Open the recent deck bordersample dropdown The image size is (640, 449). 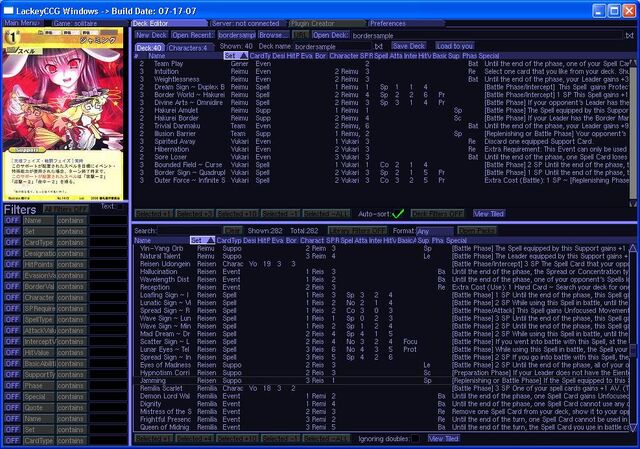pos(237,35)
